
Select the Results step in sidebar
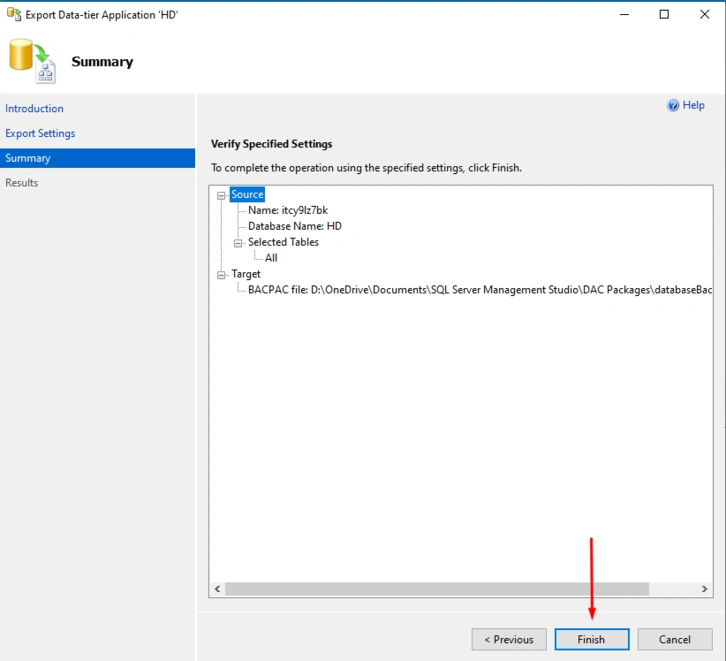point(22,183)
